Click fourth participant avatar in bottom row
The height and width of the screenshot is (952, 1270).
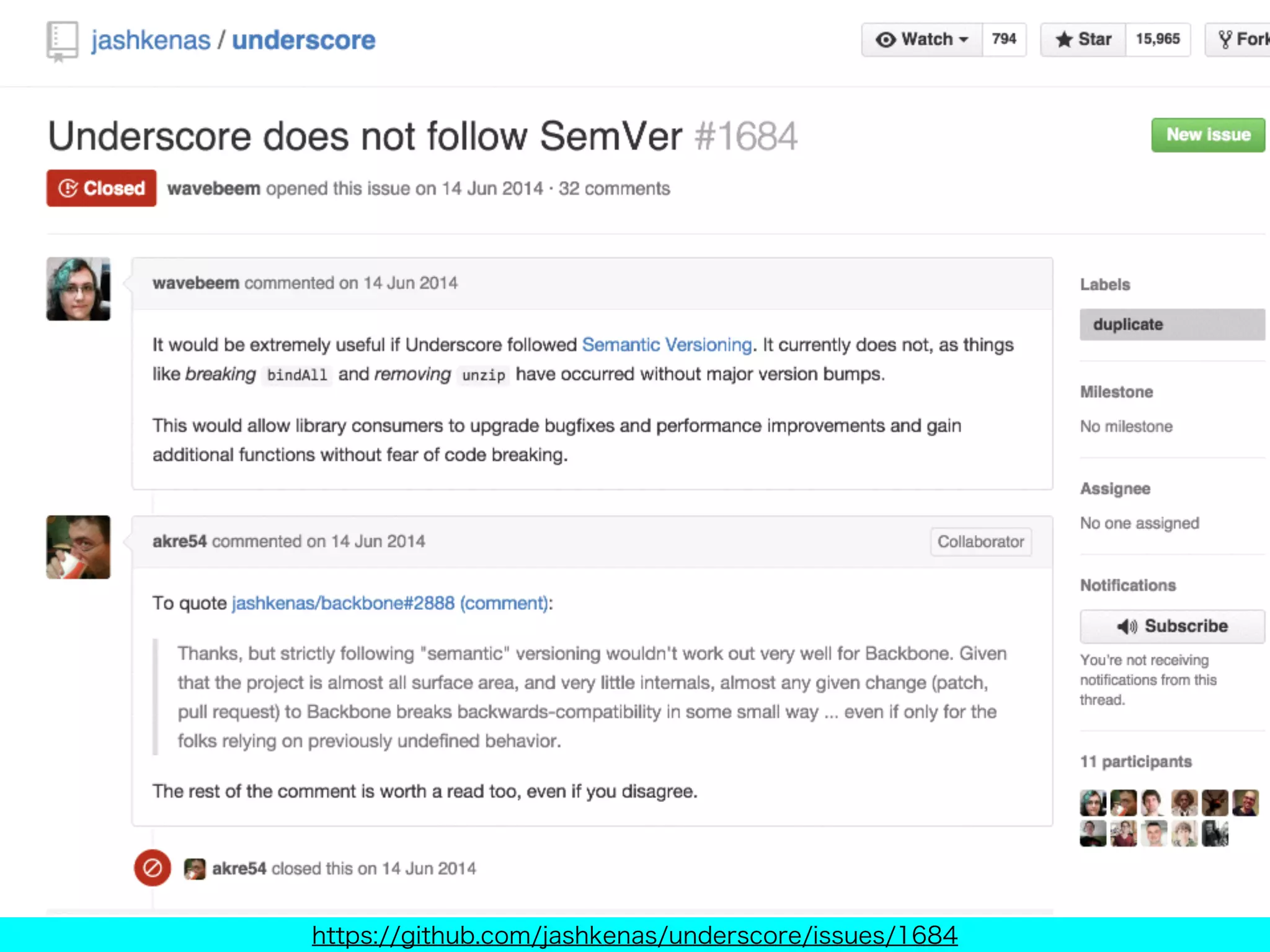point(1184,833)
